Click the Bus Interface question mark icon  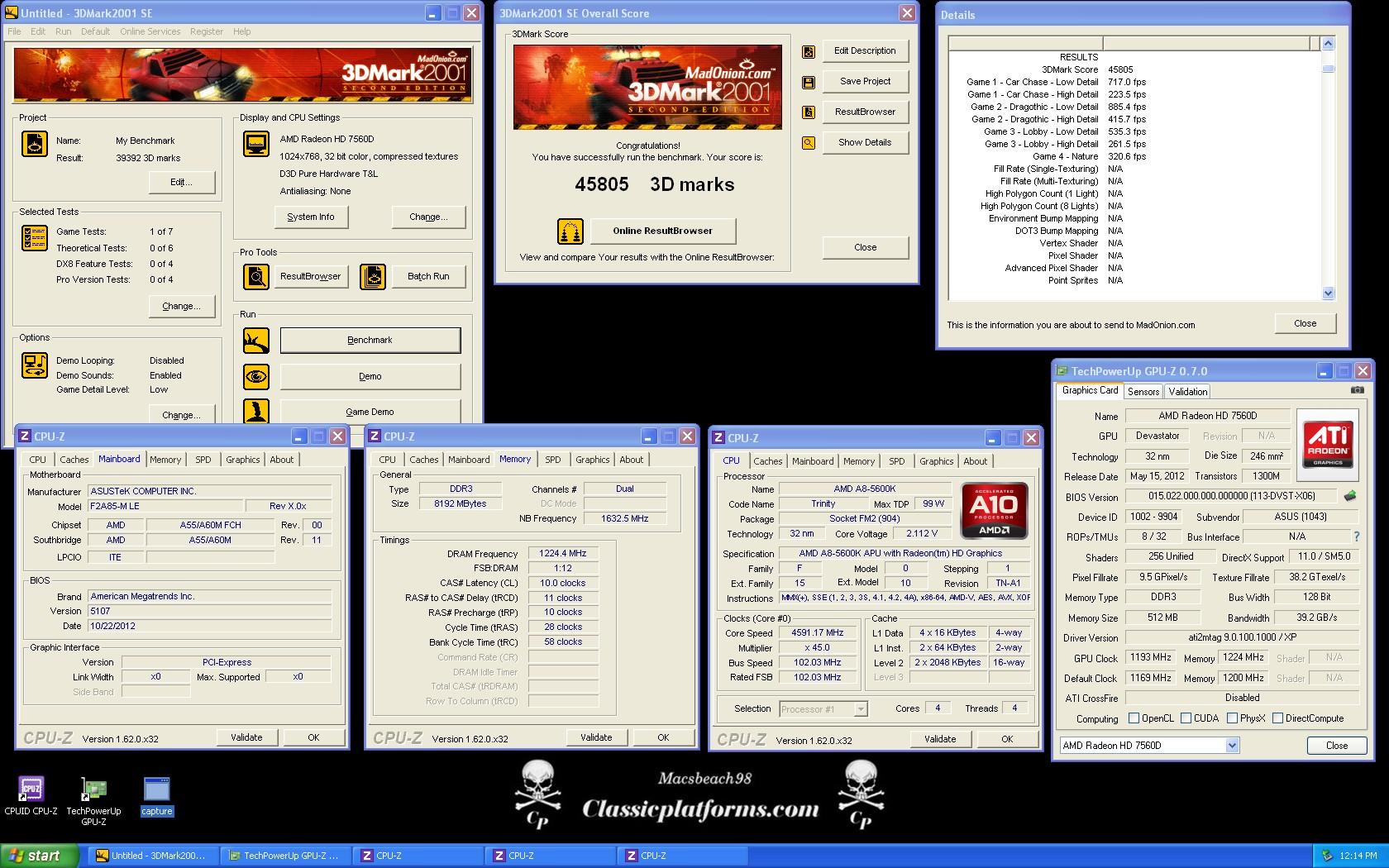tap(1356, 537)
